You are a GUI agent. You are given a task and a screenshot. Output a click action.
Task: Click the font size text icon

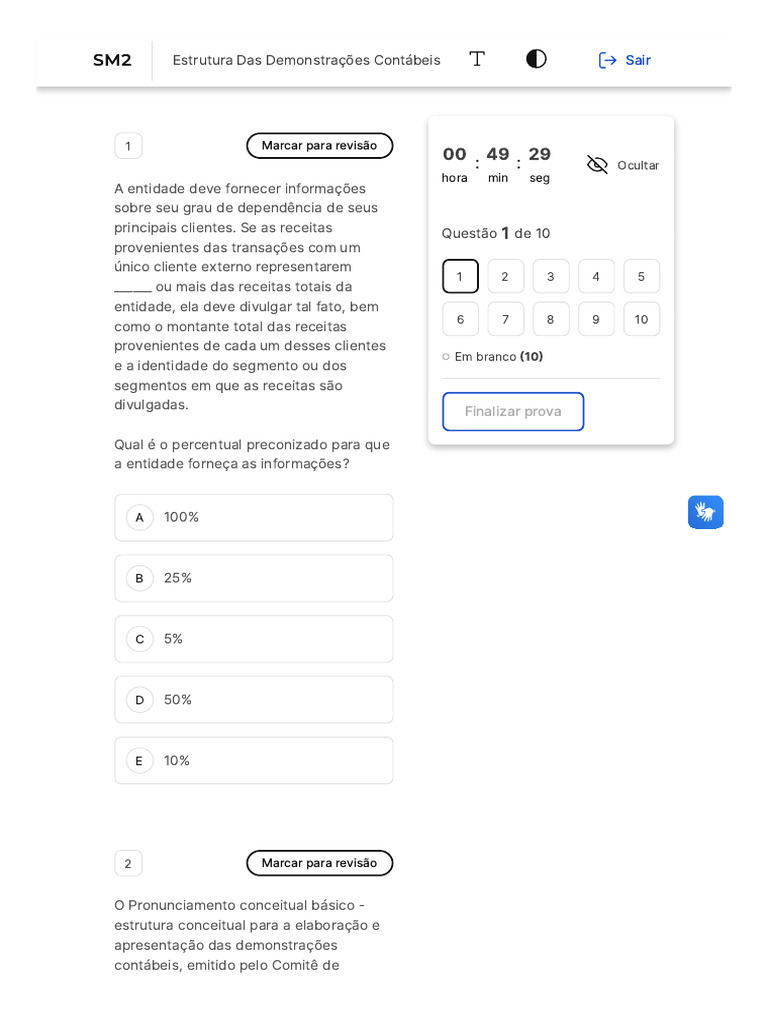pos(477,59)
